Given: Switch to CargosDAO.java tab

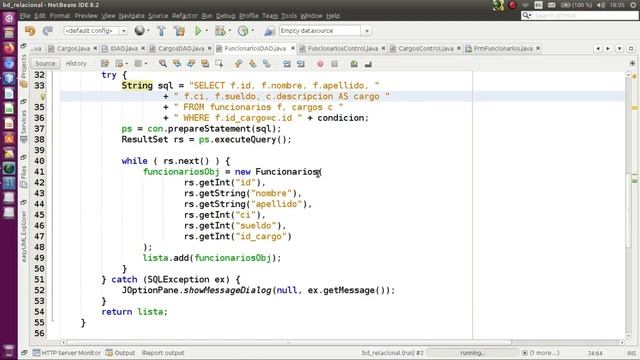Looking at the screenshot, I should [x=181, y=48].
